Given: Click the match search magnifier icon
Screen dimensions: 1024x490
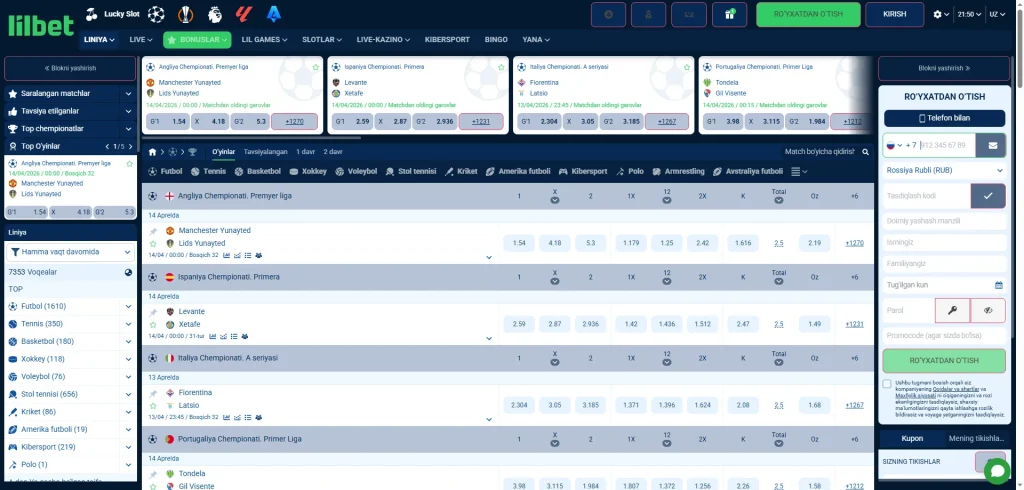Looking at the screenshot, I should pyautogui.click(x=864, y=152).
